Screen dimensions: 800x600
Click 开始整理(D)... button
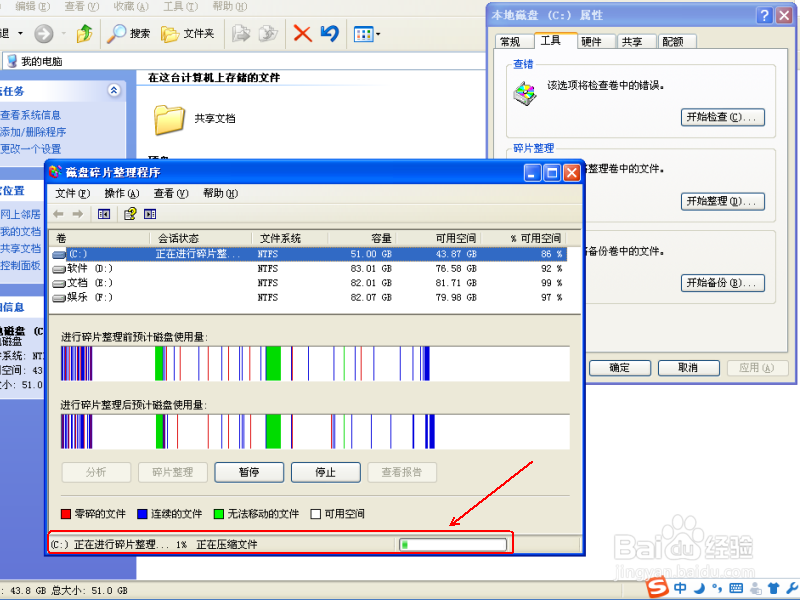pos(722,202)
